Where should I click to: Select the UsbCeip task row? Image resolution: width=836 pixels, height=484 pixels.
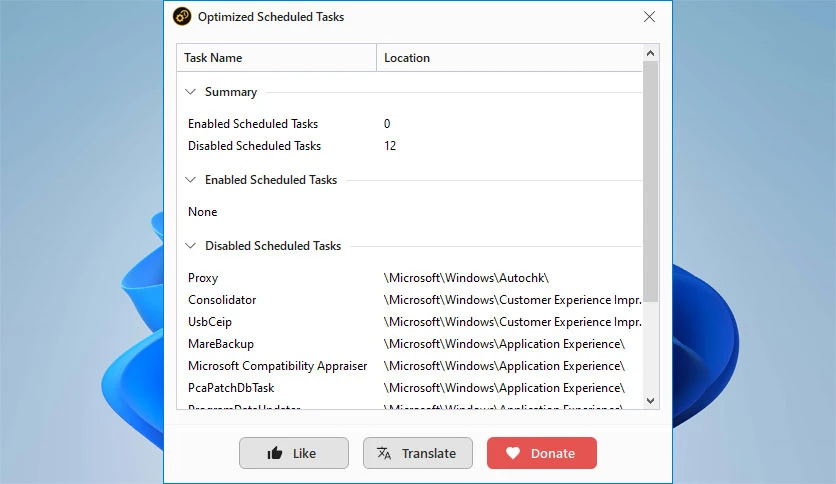pos(409,322)
